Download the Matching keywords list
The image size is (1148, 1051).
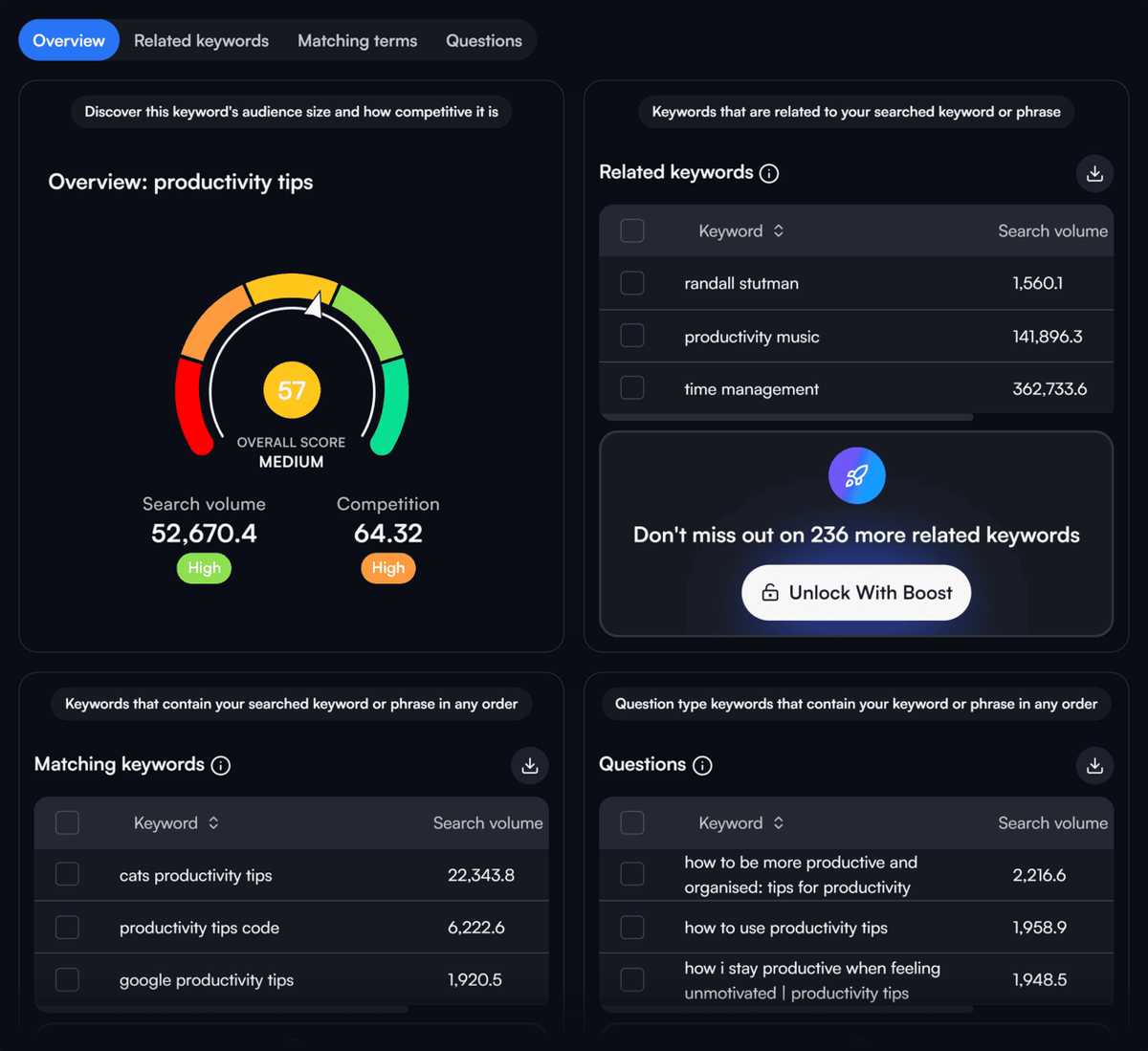[530, 766]
